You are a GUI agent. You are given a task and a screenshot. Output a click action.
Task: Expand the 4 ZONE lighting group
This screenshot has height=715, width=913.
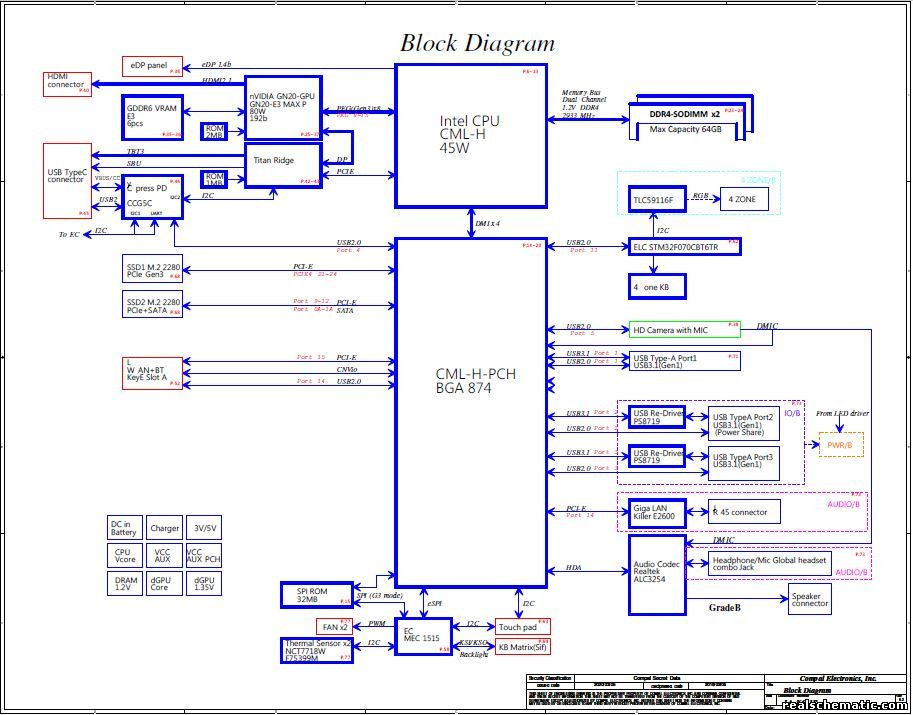tap(744, 199)
